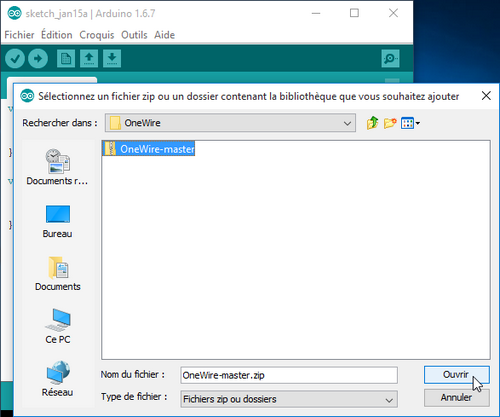500x417 pixels.
Task: Open a sketch with the up-arrow toolbar icon
Action: (89, 59)
